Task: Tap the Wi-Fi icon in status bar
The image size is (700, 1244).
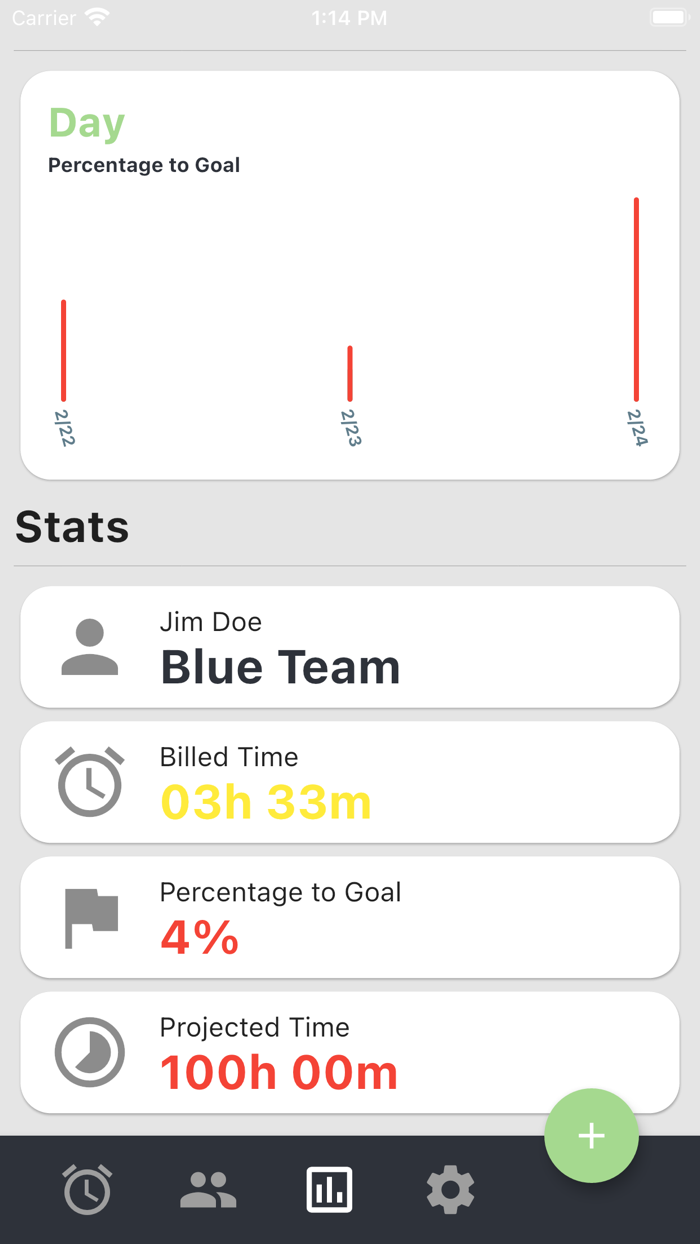Action: pyautogui.click(x=97, y=18)
